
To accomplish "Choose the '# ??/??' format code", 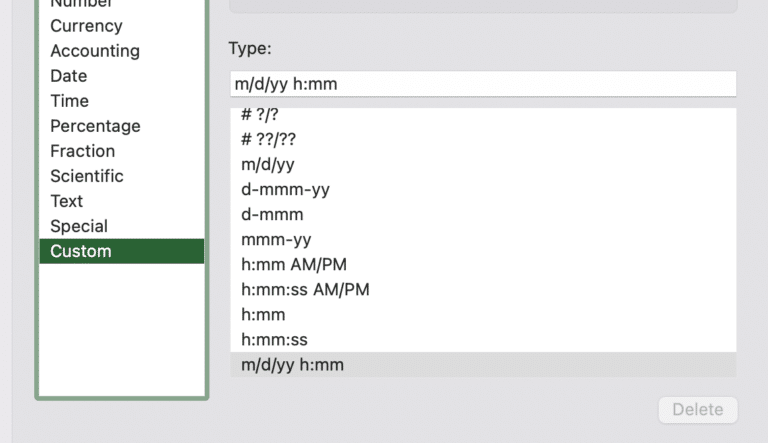I will coord(268,140).
